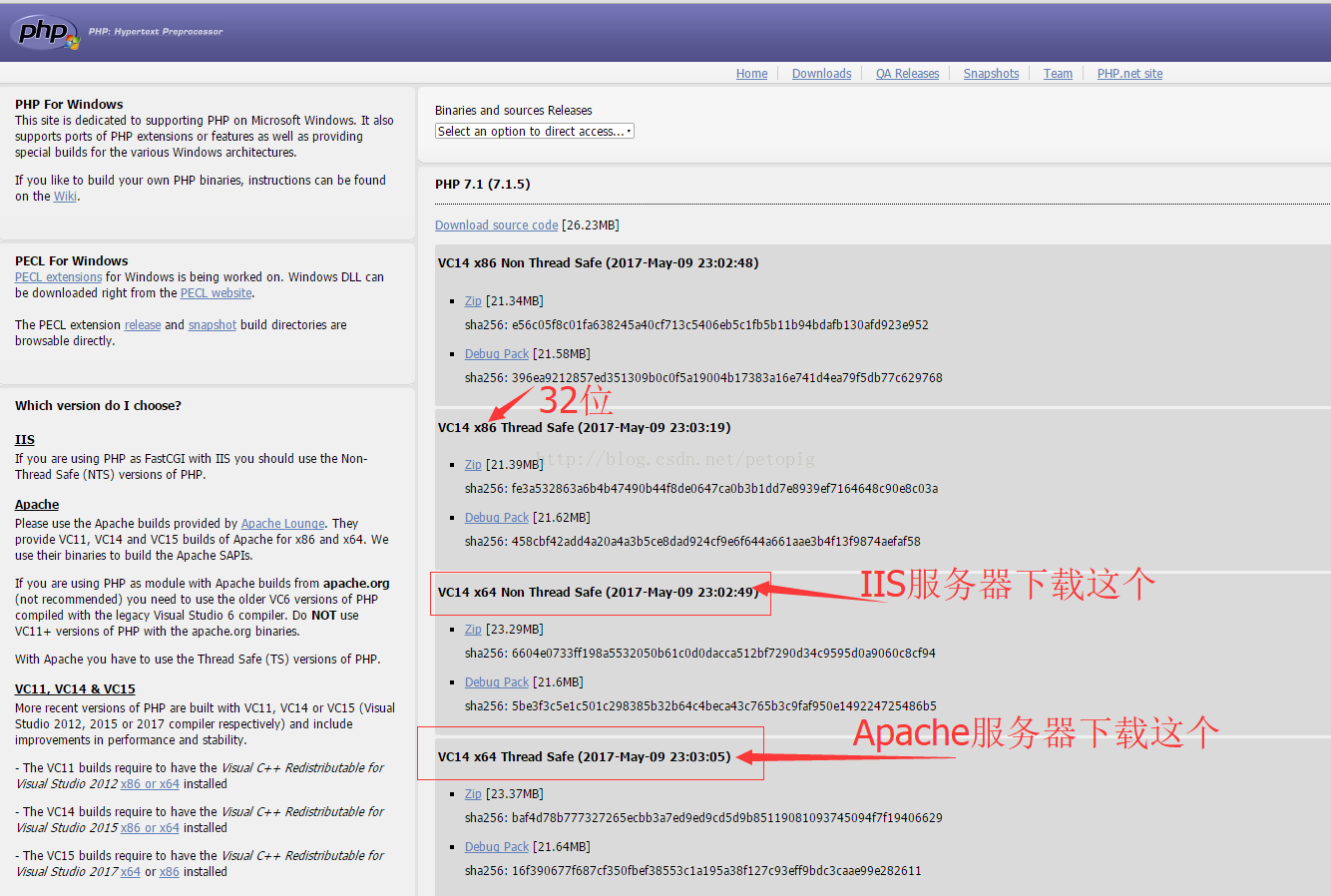1331x896 pixels.
Task: Click sha256 starting baf4d78b777327
Action: [703, 818]
